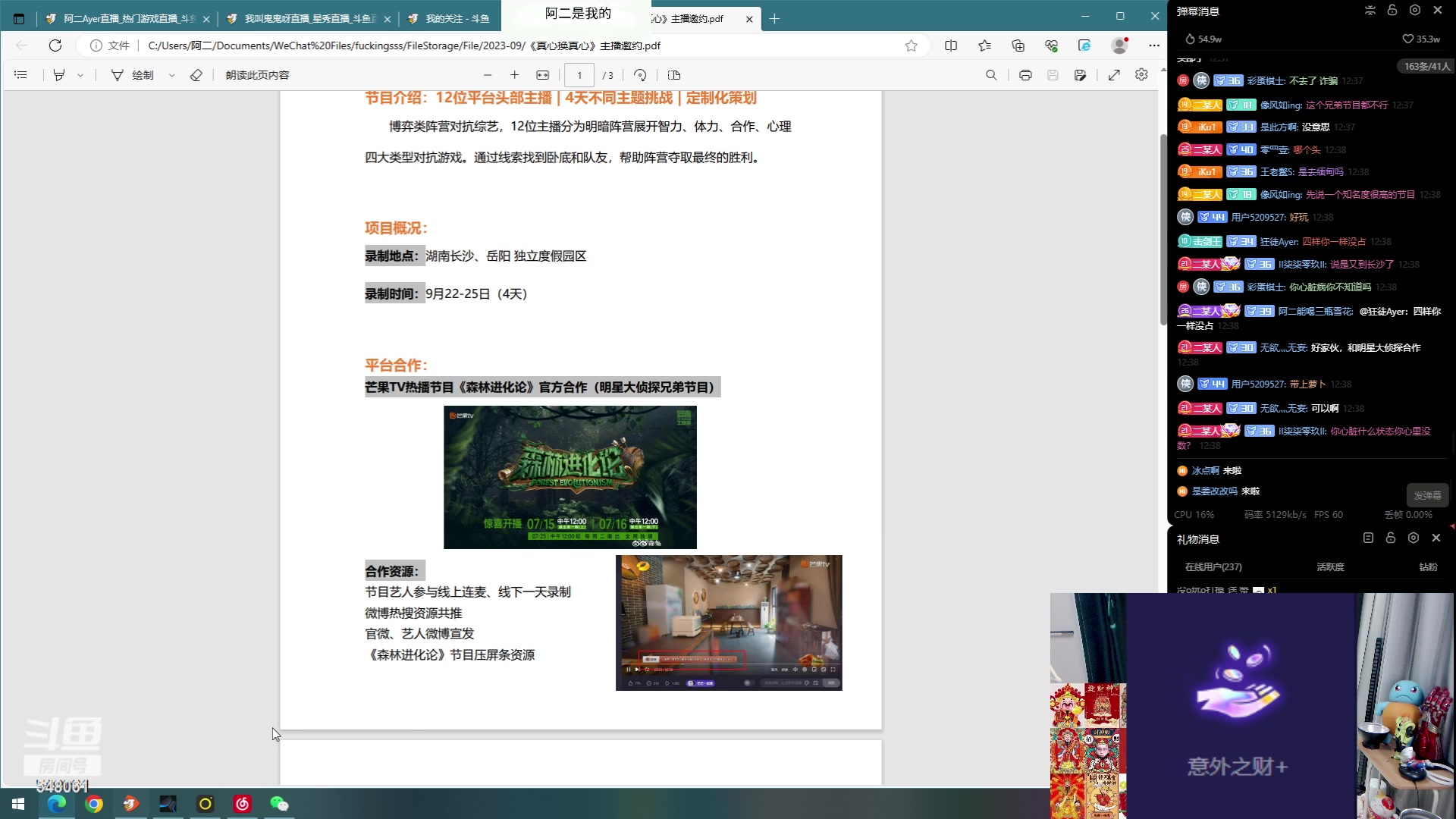Open 弹幕消息 panel settings icon
Screen dimensions: 1456x819
(1414, 10)
